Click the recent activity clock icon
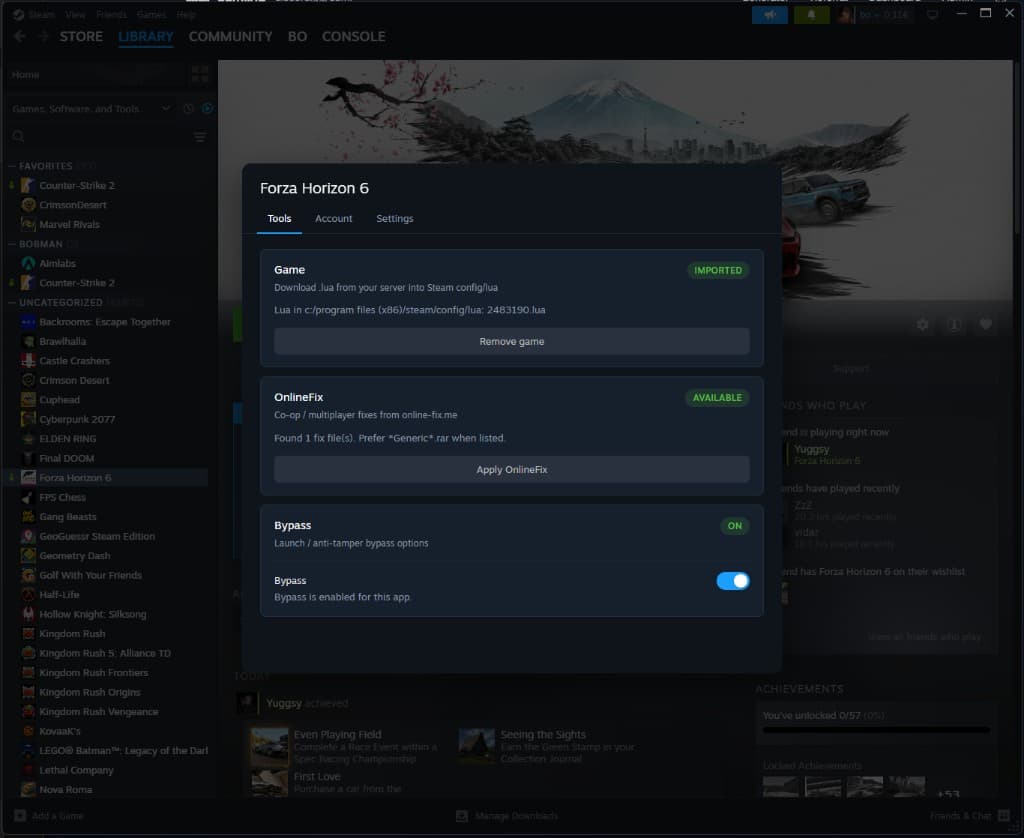 point(188,108)
